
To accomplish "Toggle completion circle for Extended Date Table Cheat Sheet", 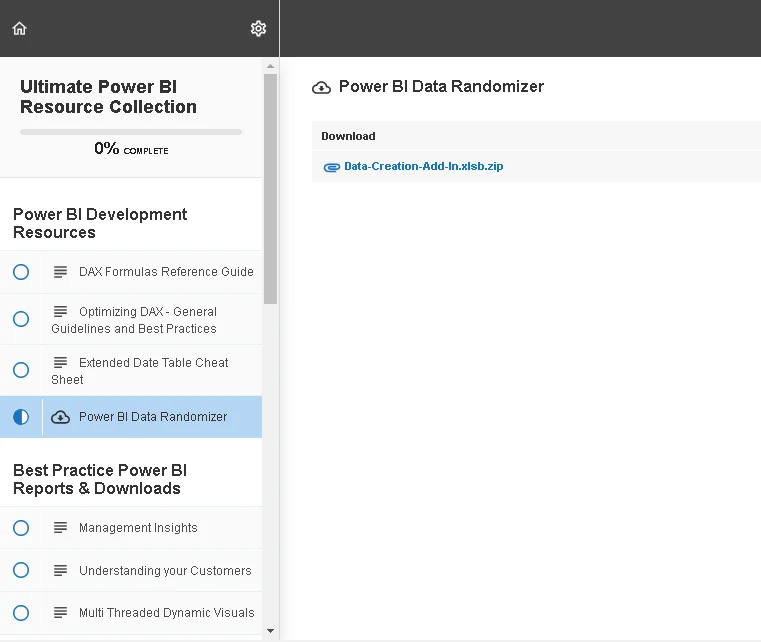I will pyautogui.click(x=21, y=370).
